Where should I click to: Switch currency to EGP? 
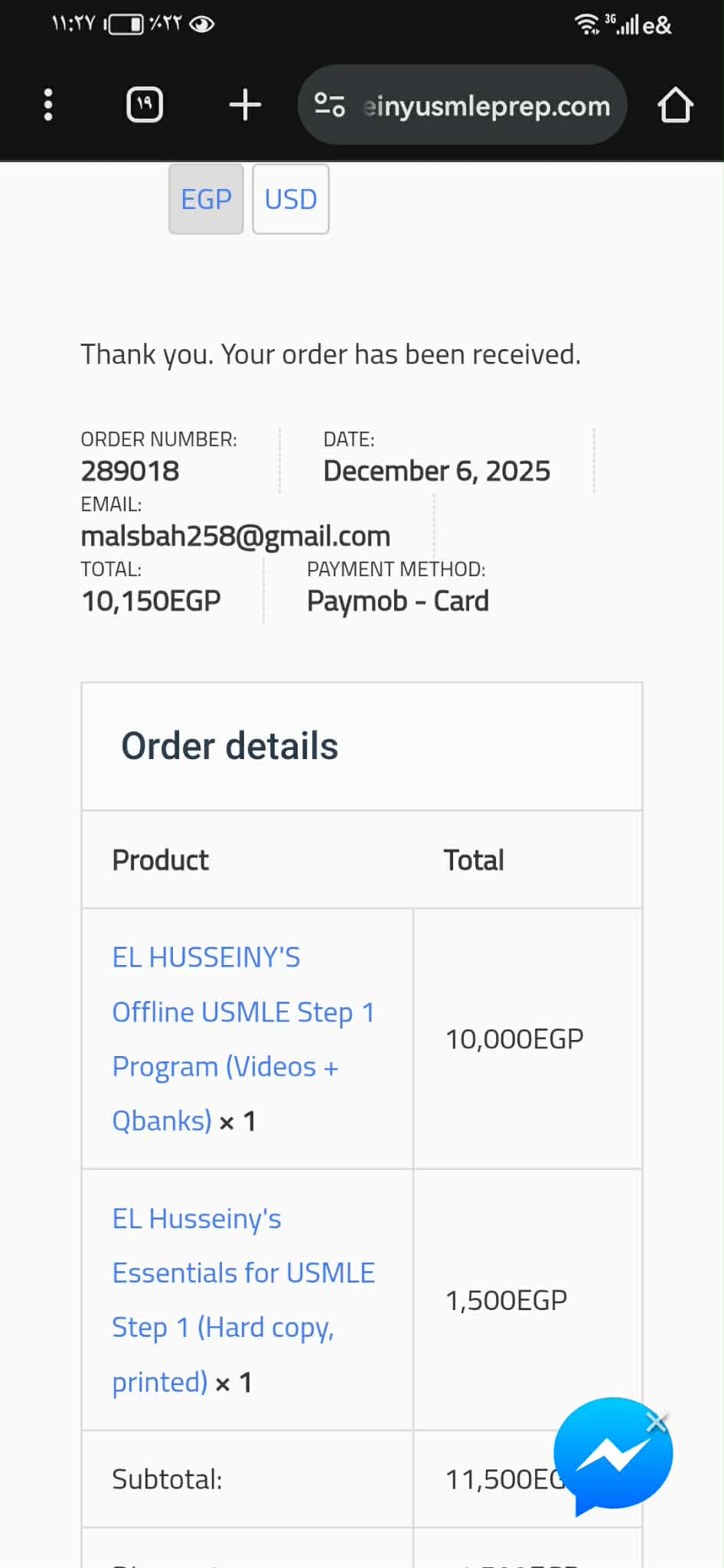pyautogui.click(x=206, y=199)
